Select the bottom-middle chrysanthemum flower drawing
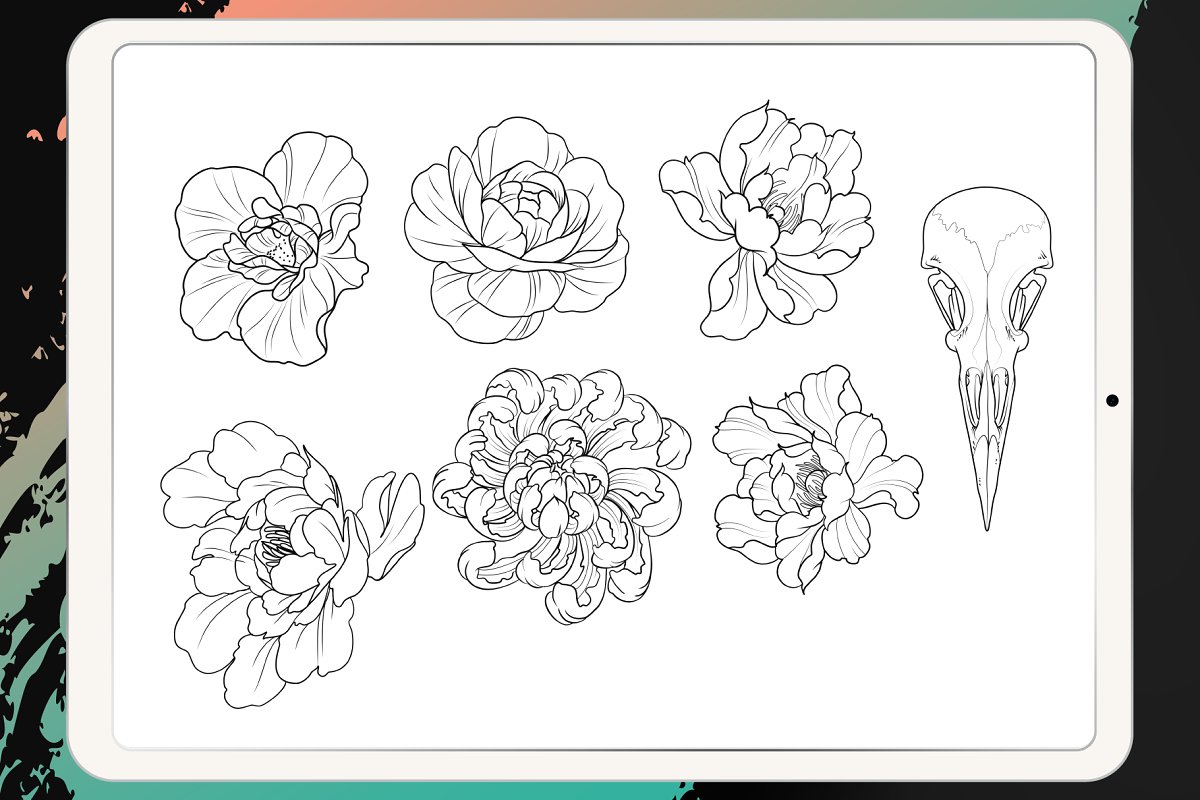Image resolution: width=1200 pixels, height=800 pixels. [562, 495]
